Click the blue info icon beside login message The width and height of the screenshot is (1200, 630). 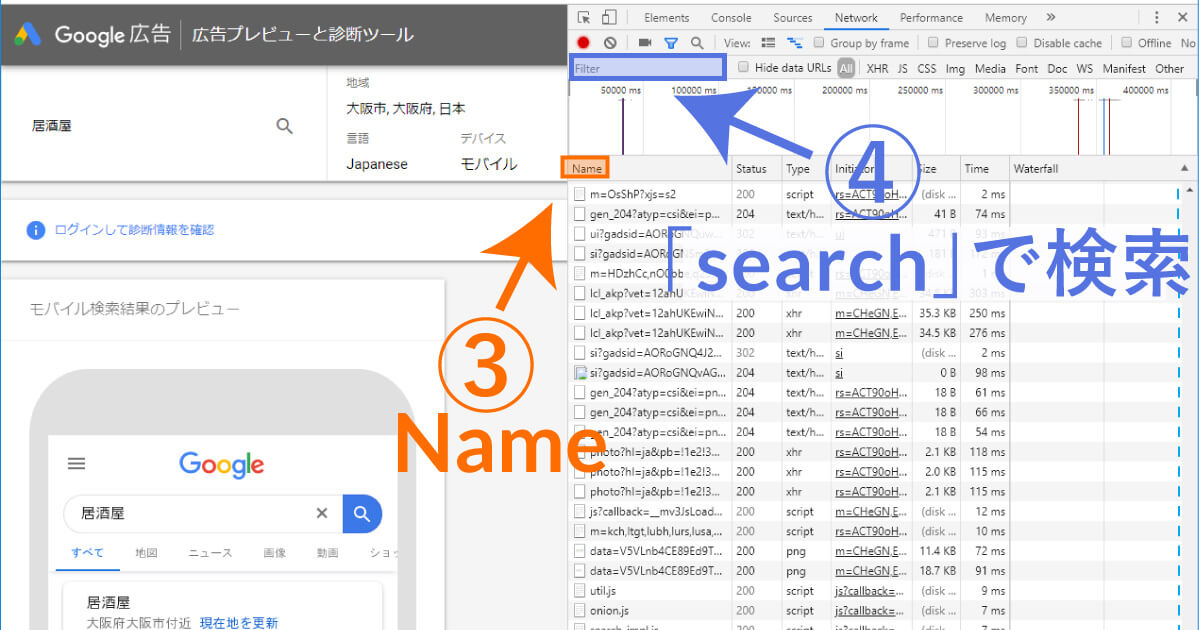pos(36,230)
